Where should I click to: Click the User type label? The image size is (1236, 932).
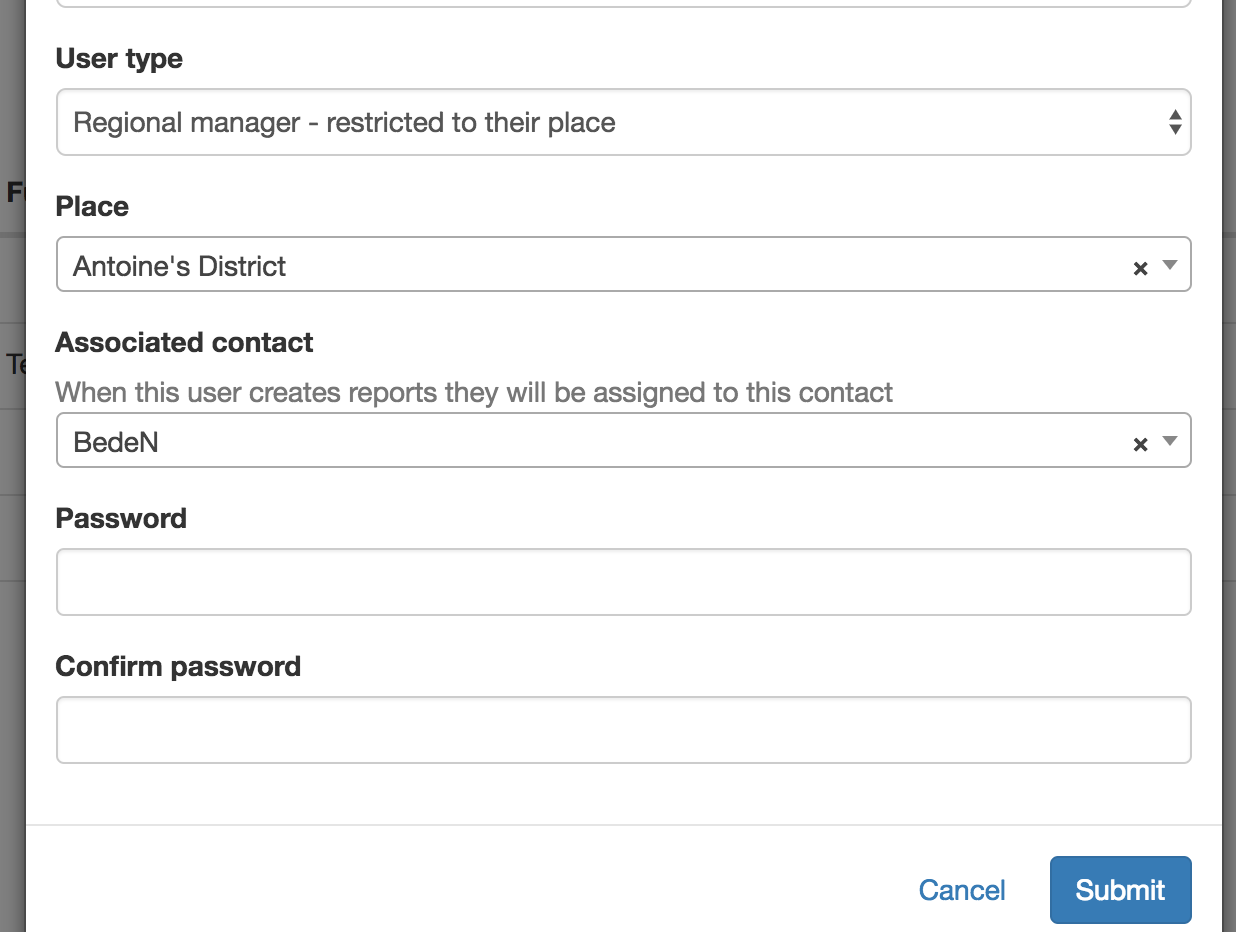(119, 59)
